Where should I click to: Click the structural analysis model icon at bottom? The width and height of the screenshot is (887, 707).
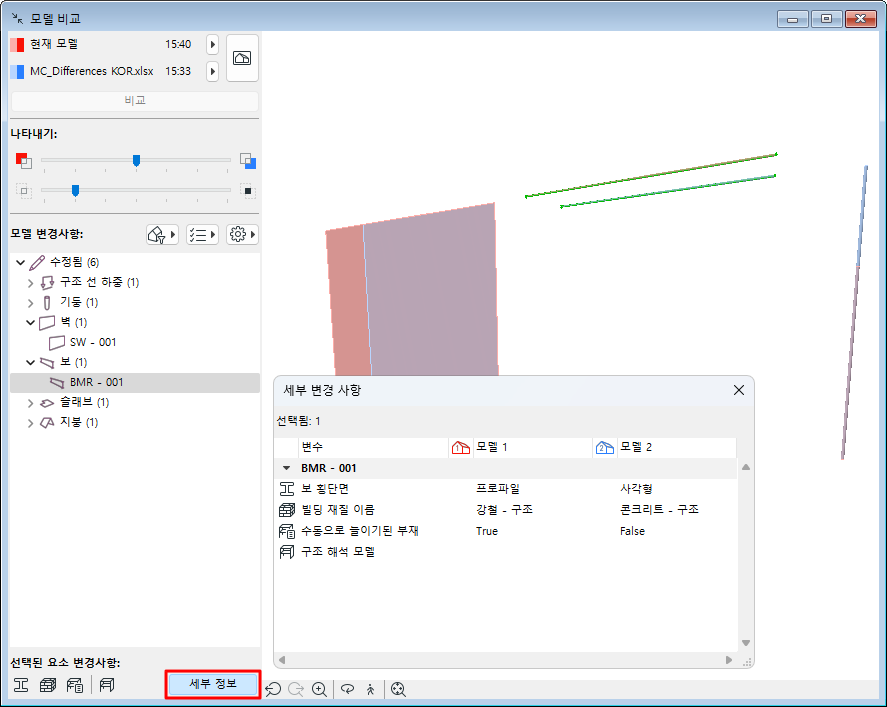(107, 685)
